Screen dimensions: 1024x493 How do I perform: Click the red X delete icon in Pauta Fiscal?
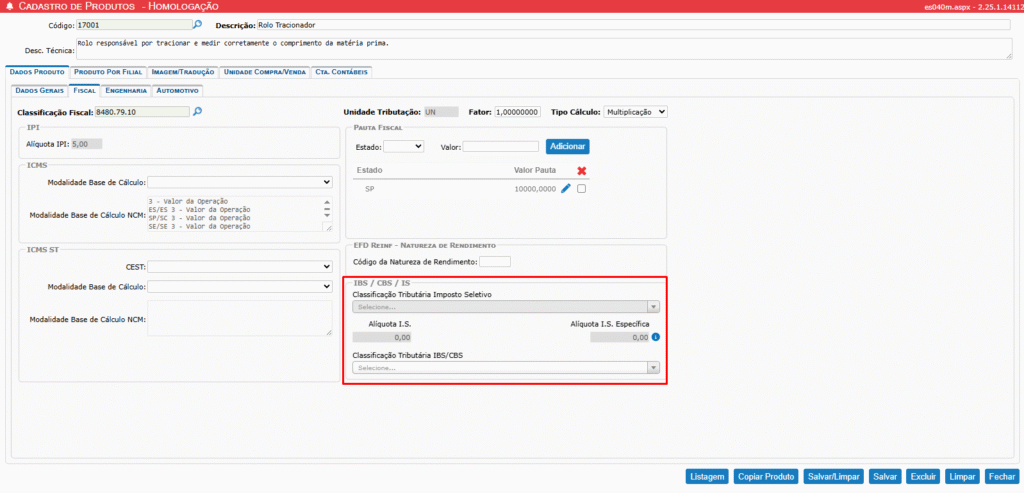click(581, 171)
